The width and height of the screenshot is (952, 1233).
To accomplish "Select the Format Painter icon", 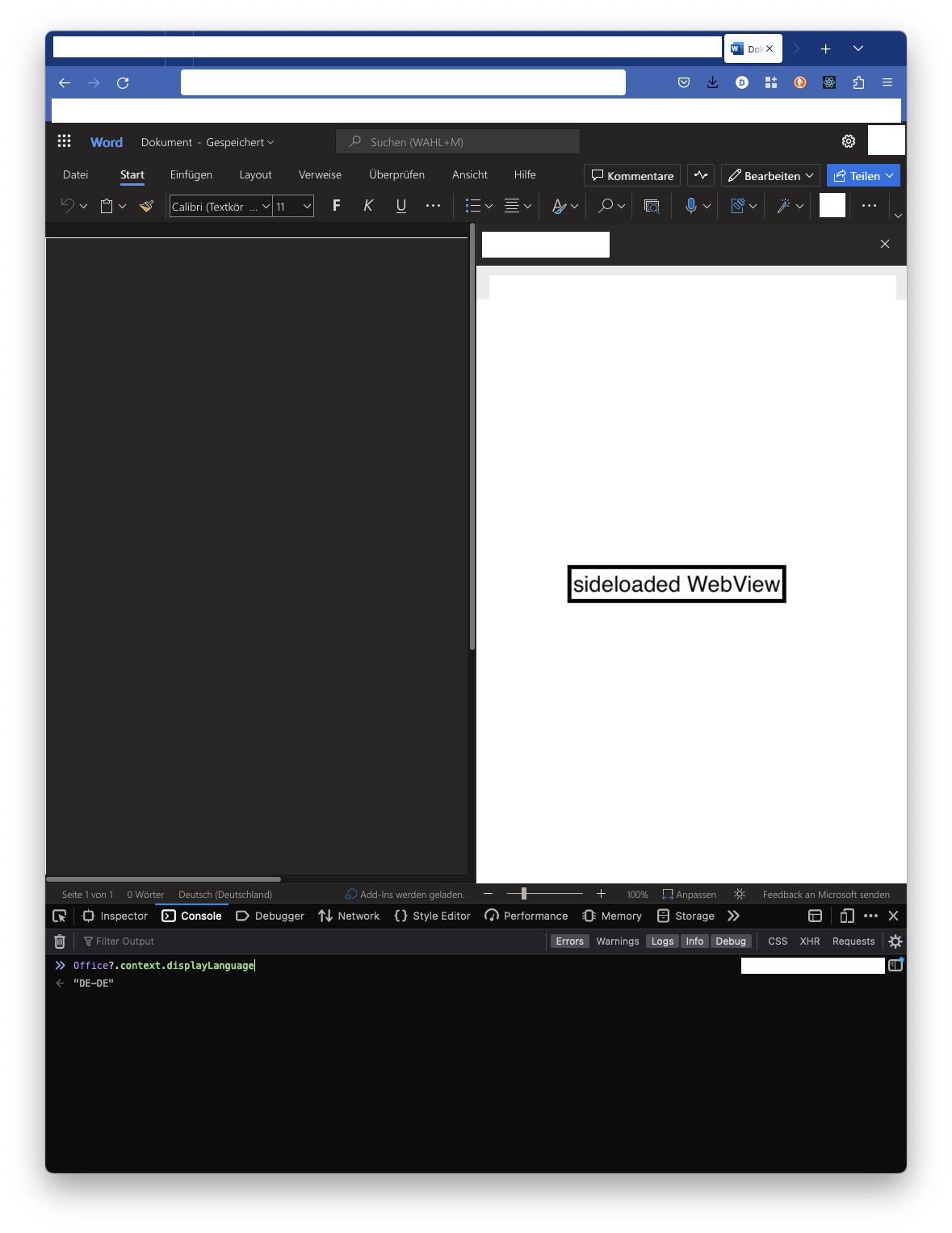I will [x=146, y=206].
